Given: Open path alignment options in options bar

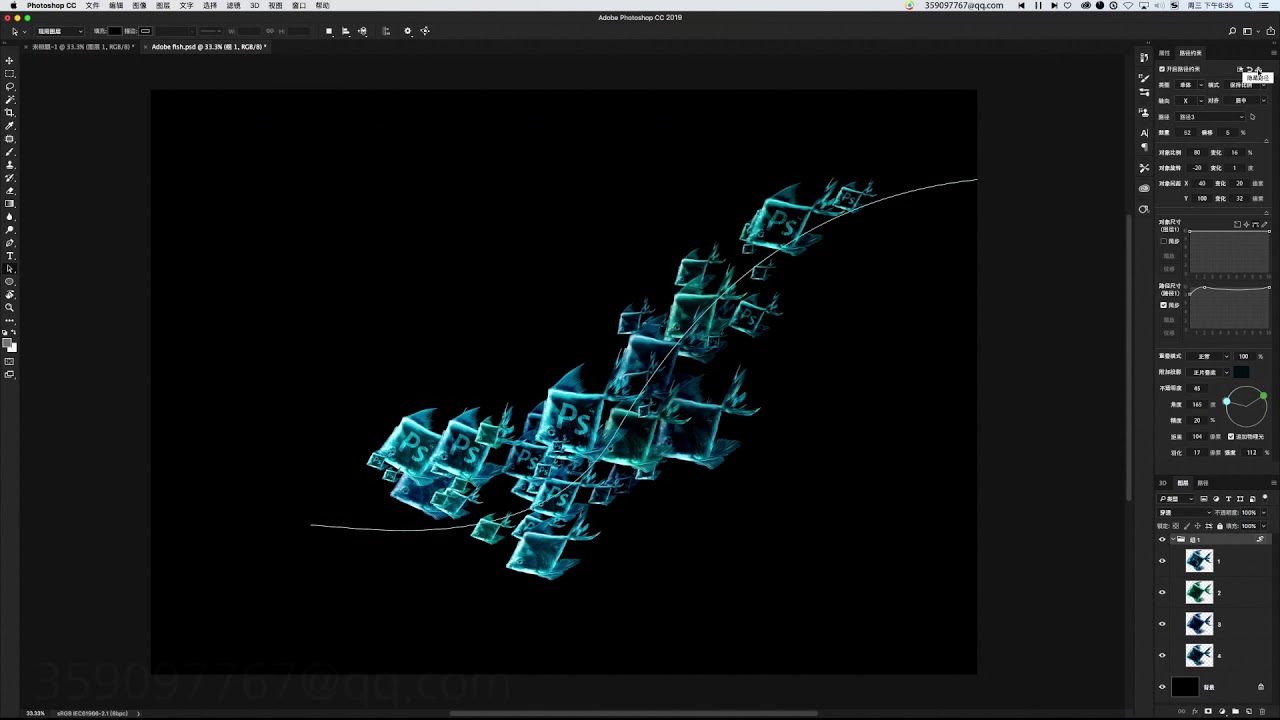Looking at the screenshot, I should (x=346, y=31).
